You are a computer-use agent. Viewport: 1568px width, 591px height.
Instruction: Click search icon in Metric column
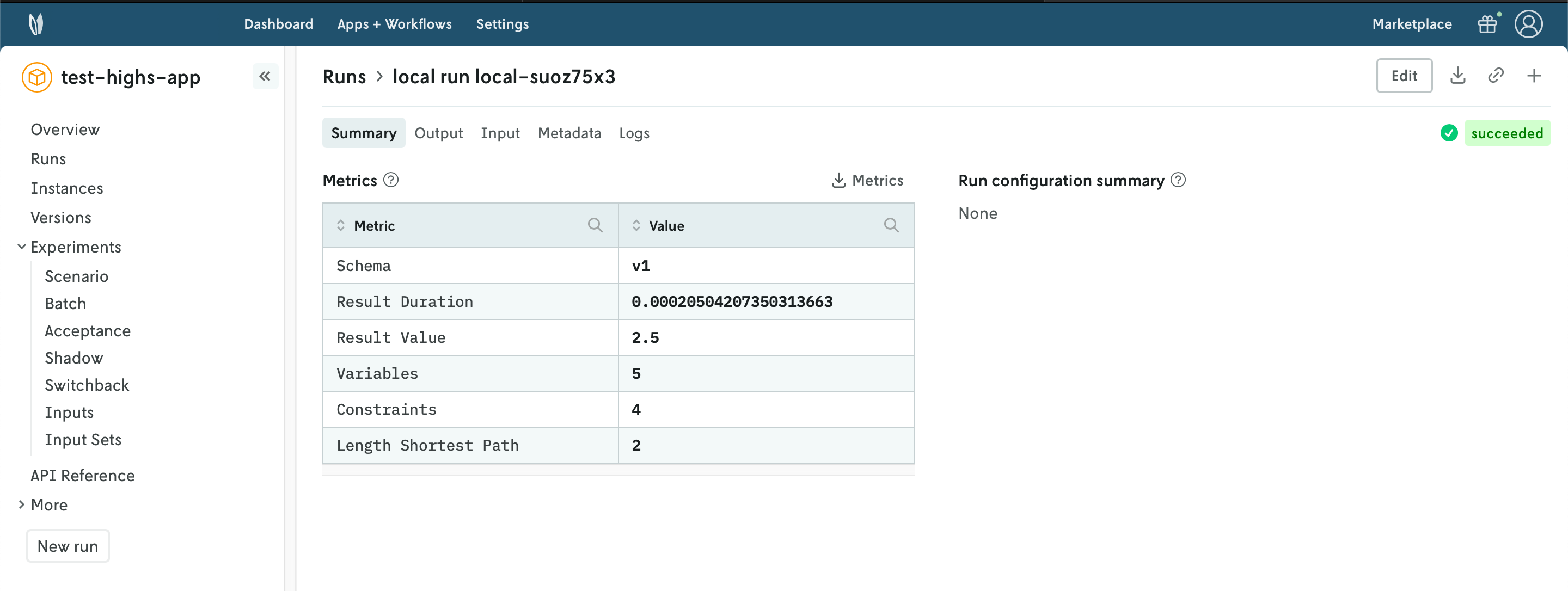[x=595, y=226]
